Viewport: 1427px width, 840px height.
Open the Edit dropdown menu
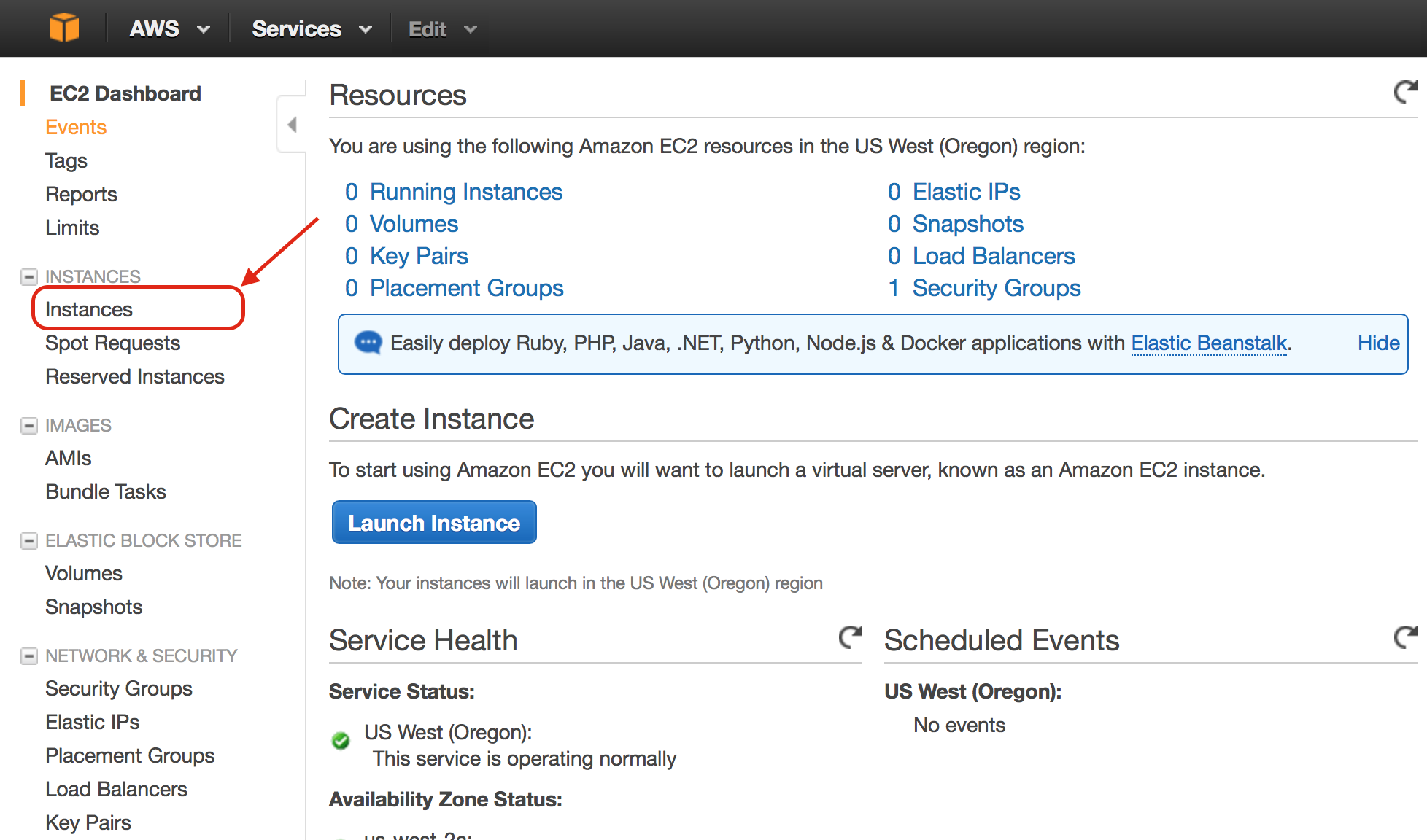(442, 29)
